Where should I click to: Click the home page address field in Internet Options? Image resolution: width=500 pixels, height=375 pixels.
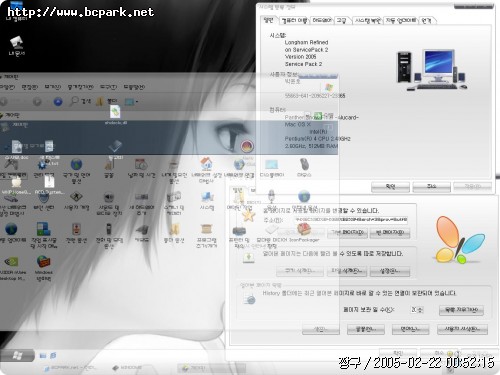coord(351,220)
